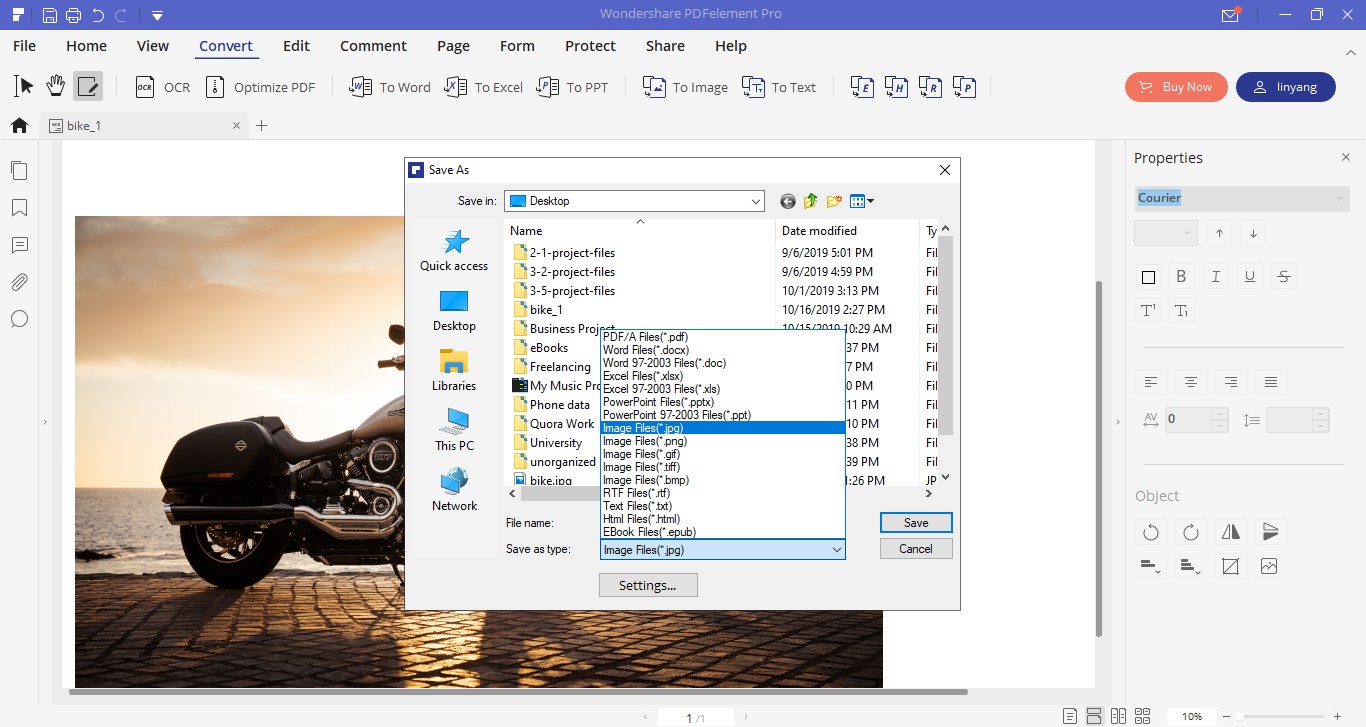1366x727 pixels.
Task: Open the attachments panel
Action: point(19,282)
